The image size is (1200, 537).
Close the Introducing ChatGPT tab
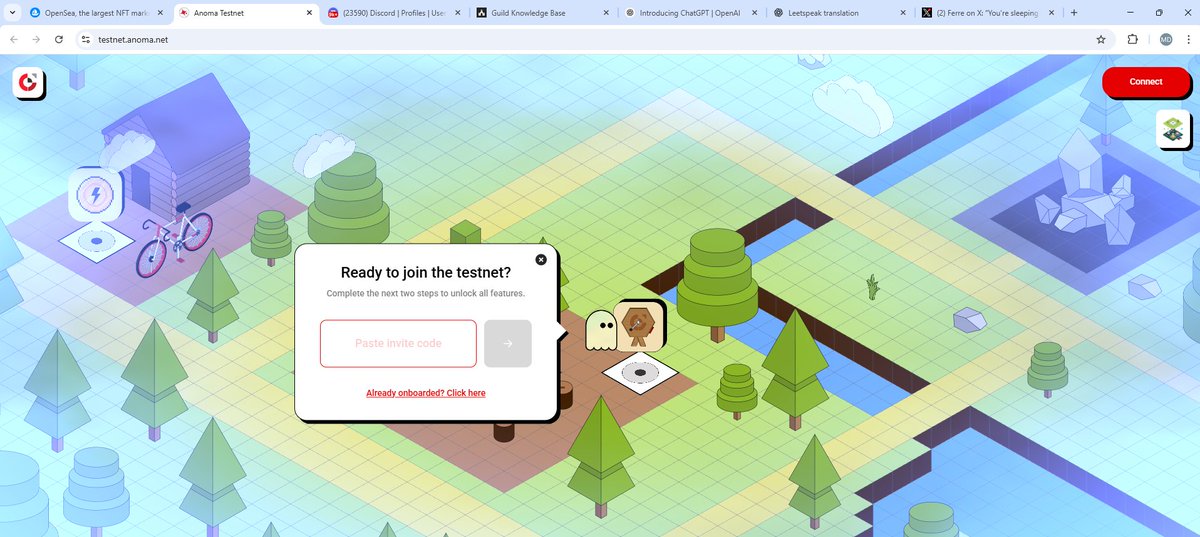click(x=753, y=13)
